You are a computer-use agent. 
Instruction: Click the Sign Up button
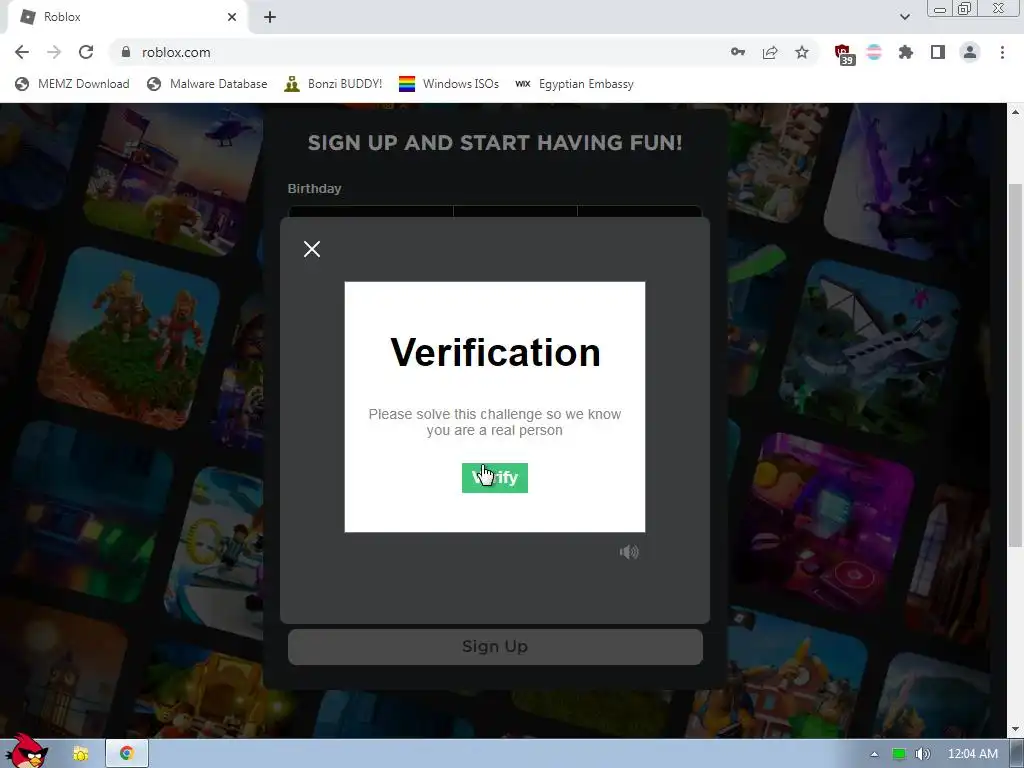point(495,647)
